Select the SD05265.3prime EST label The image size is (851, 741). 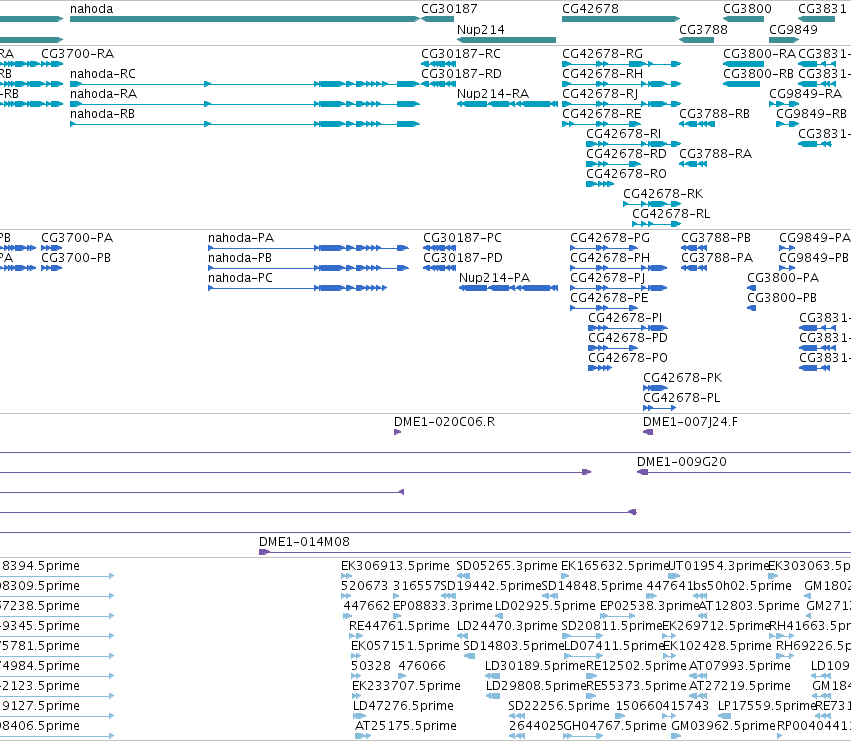507,566
